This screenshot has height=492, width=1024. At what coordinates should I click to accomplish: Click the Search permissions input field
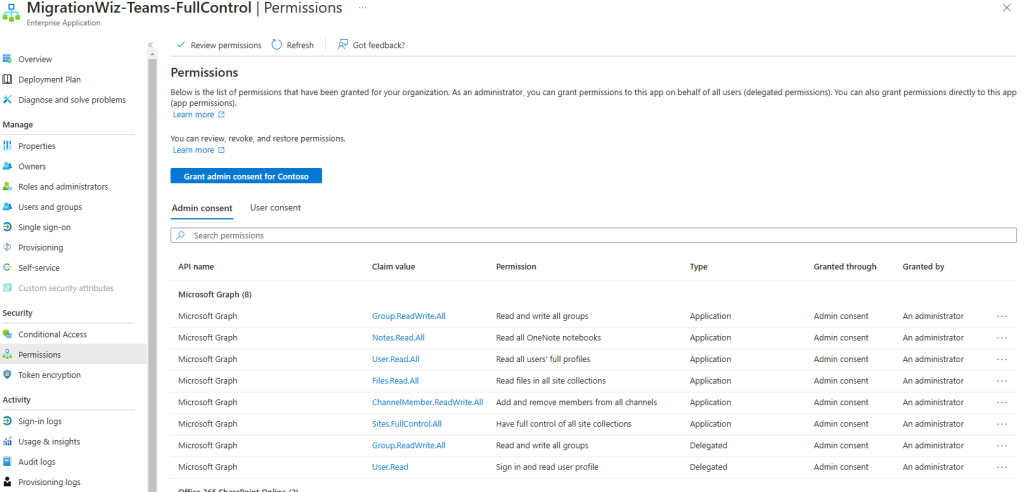[x=594, y=235]
